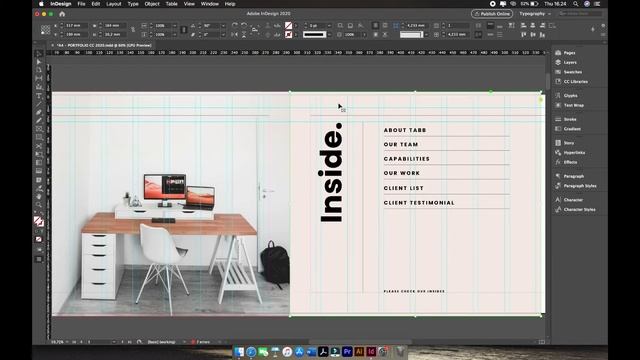
Task: Toggle the toolbox Fill and Stroke swatch
Action: pos(39,222)
